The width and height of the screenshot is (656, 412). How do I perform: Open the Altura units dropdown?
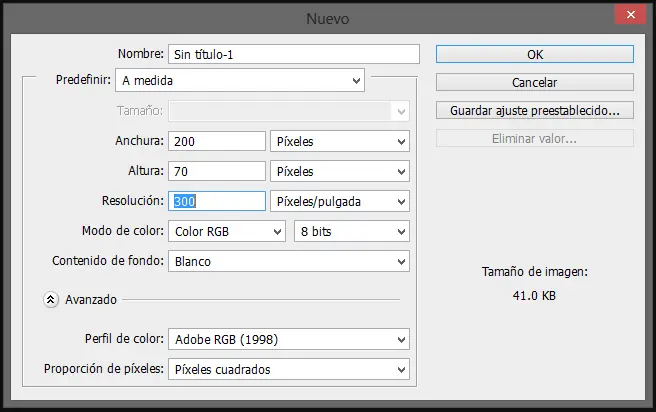click(x=340, y=171)
